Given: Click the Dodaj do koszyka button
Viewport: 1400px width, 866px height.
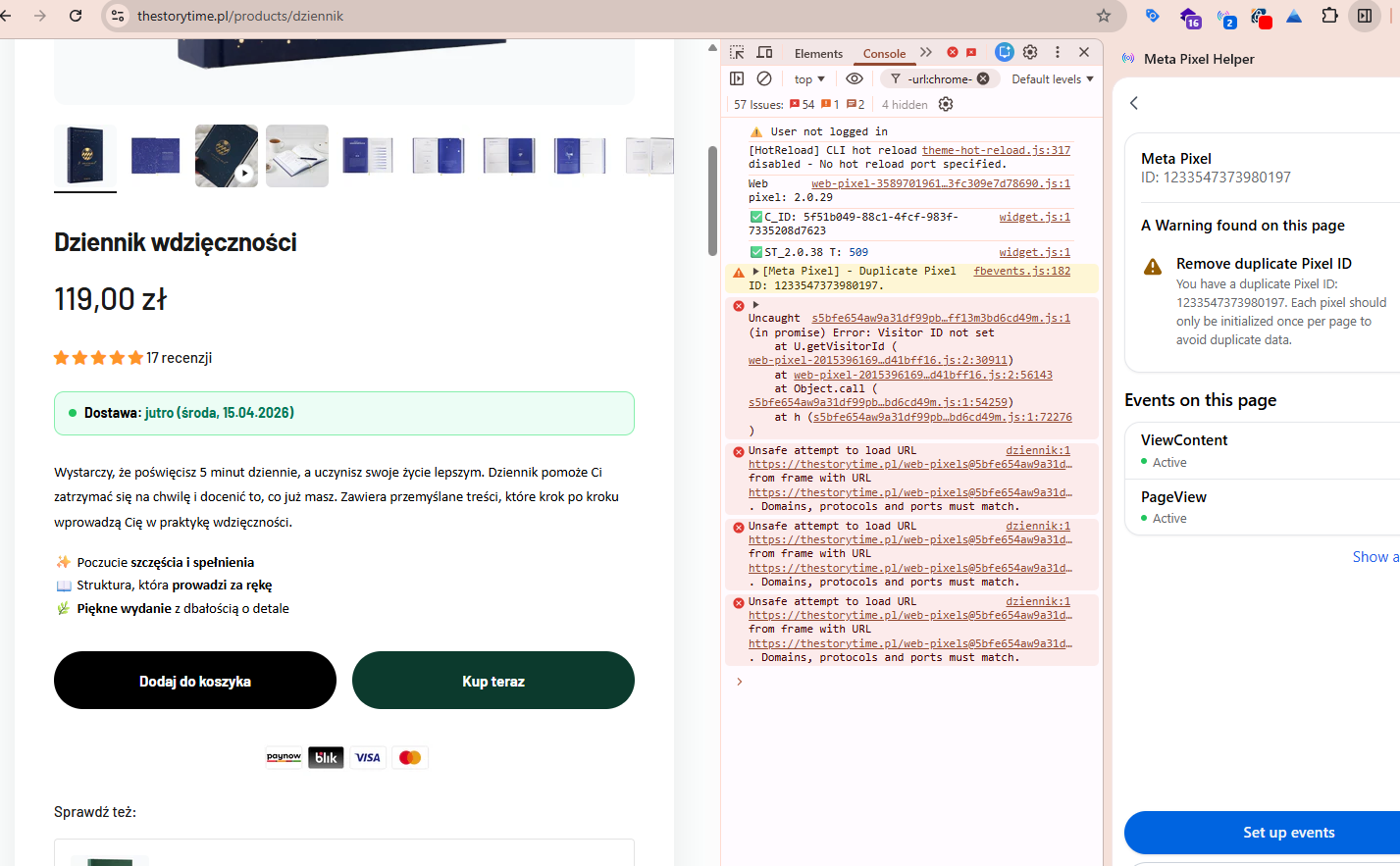Looking at the screenshot, I should [195, 681].
